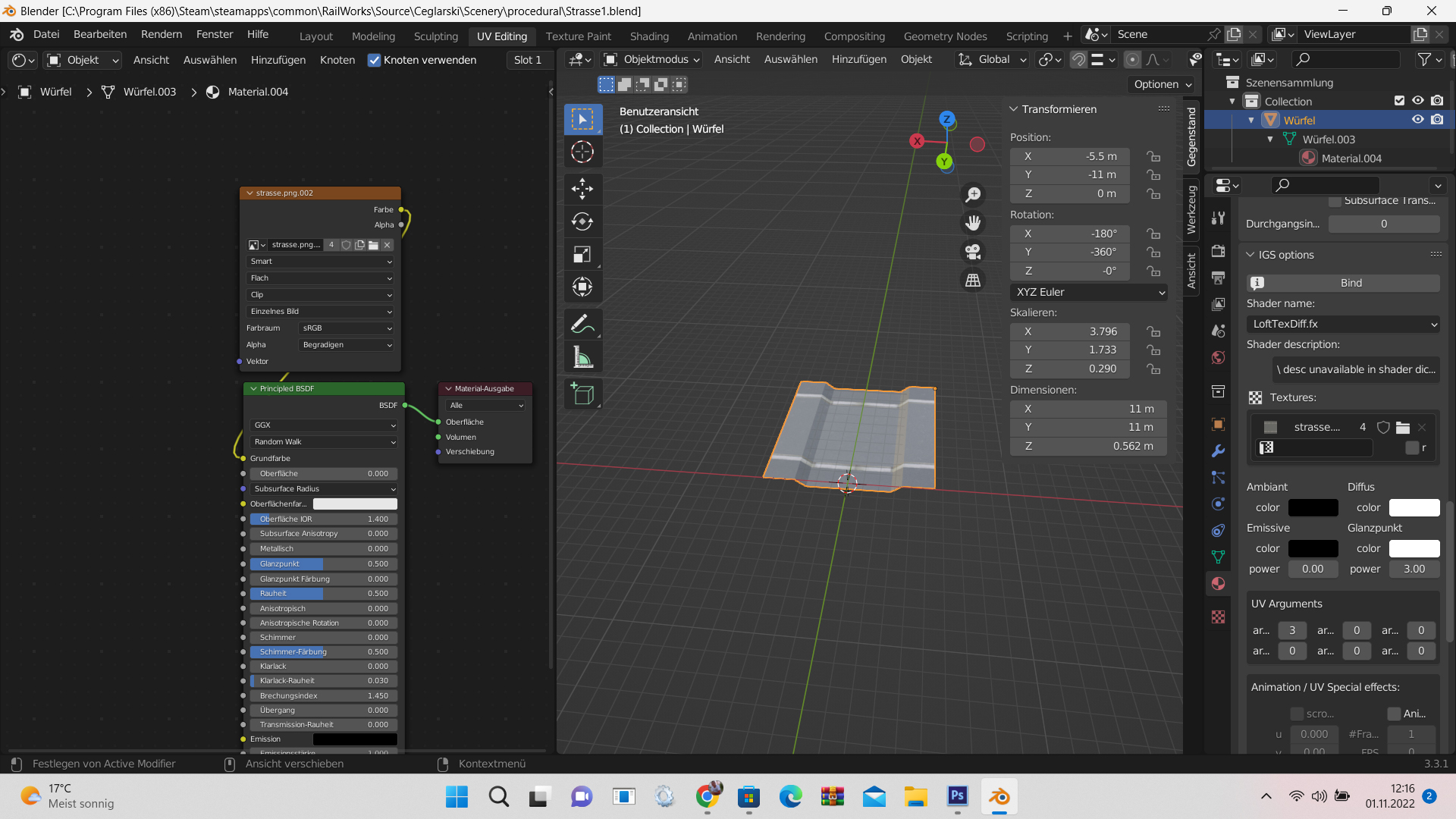
Task: Hide Würfel object with eye icon
Action: click(x=1417, y=120)
